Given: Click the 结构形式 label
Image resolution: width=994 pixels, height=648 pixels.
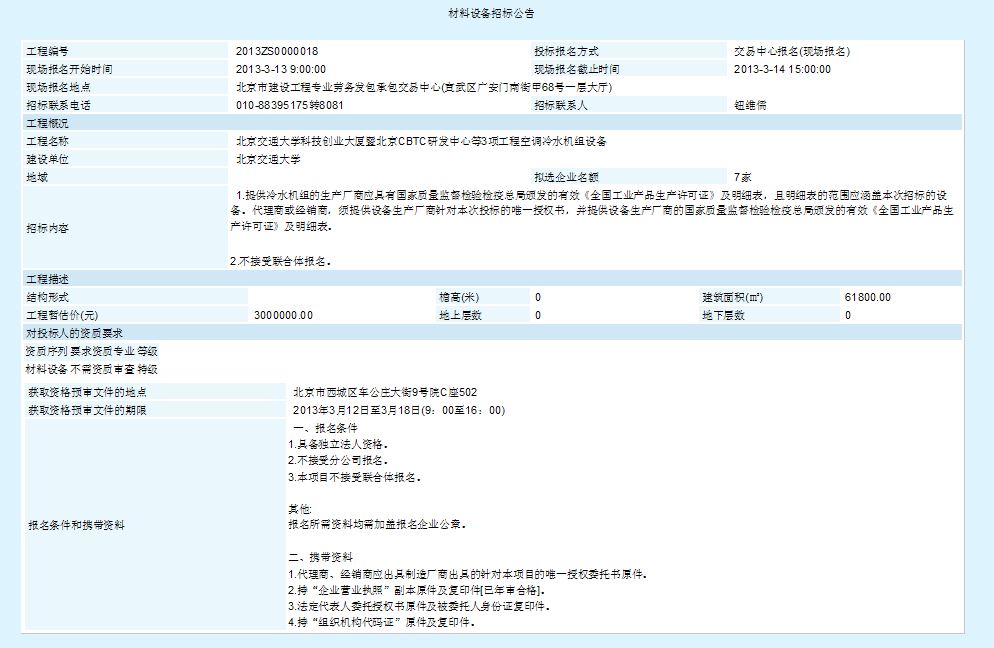Looking at the screenshot, I should 48,297.
